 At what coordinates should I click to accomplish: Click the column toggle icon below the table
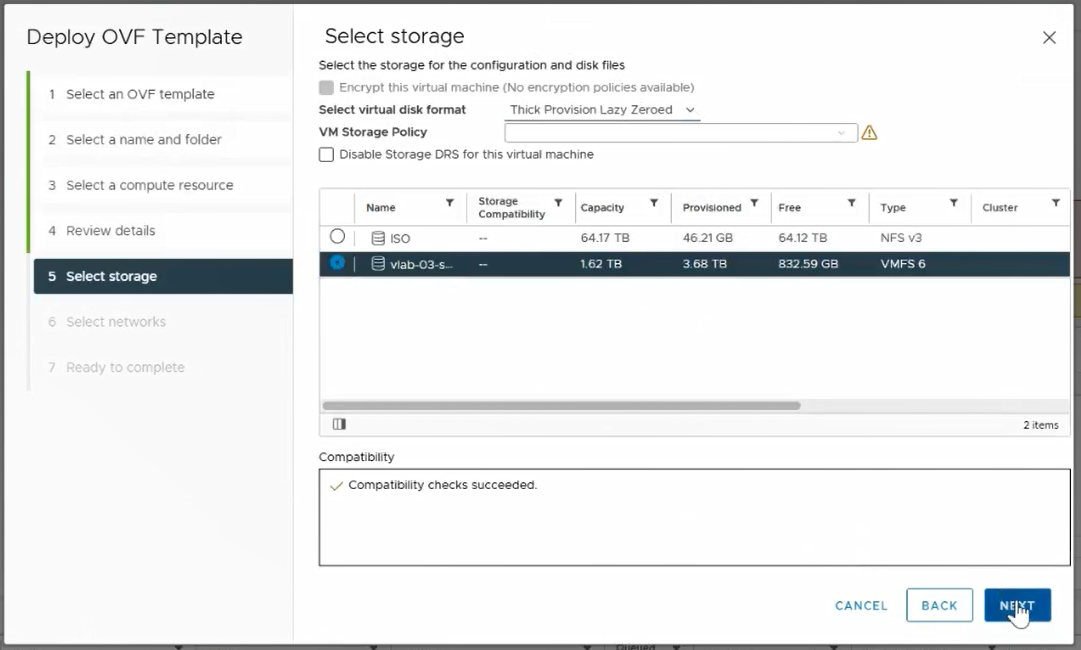tap(339, 424)
